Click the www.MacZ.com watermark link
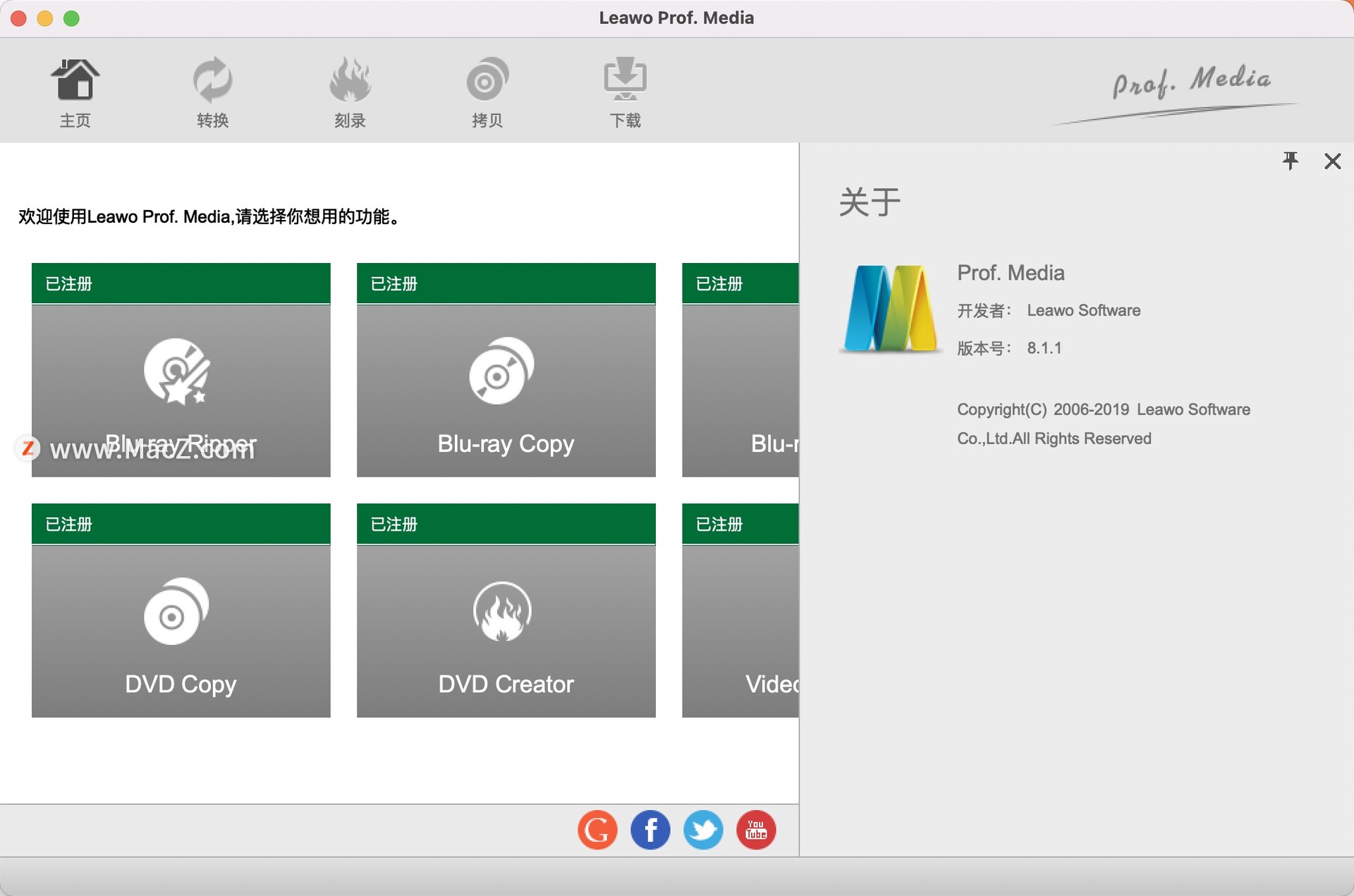The image size is (1354, 896). coord(152,448)
